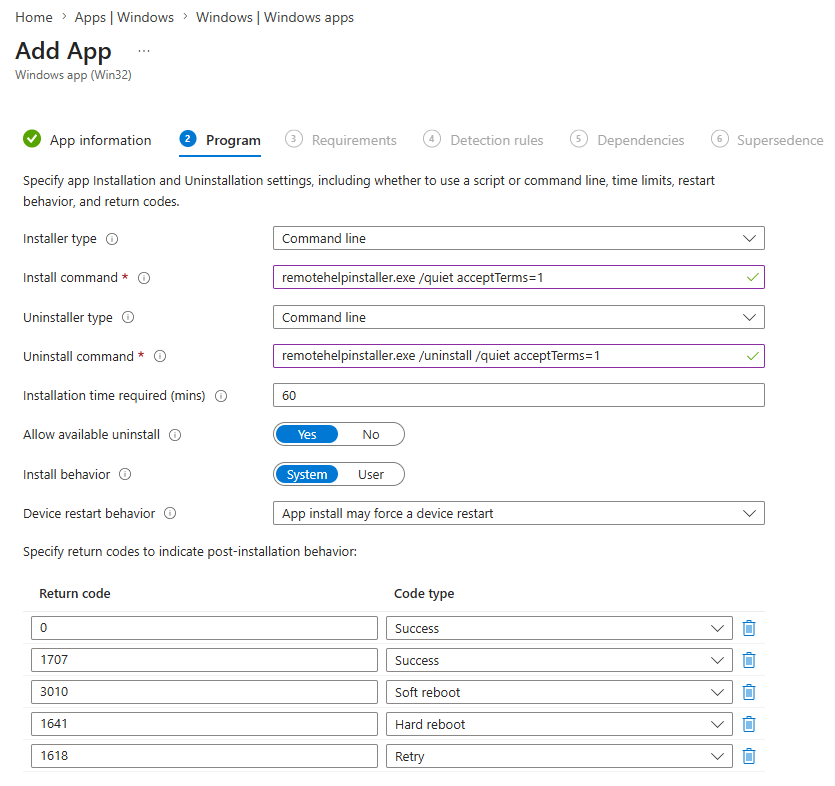Click the Code type column header
The image size is (835, 786).
tap(424, 594)
